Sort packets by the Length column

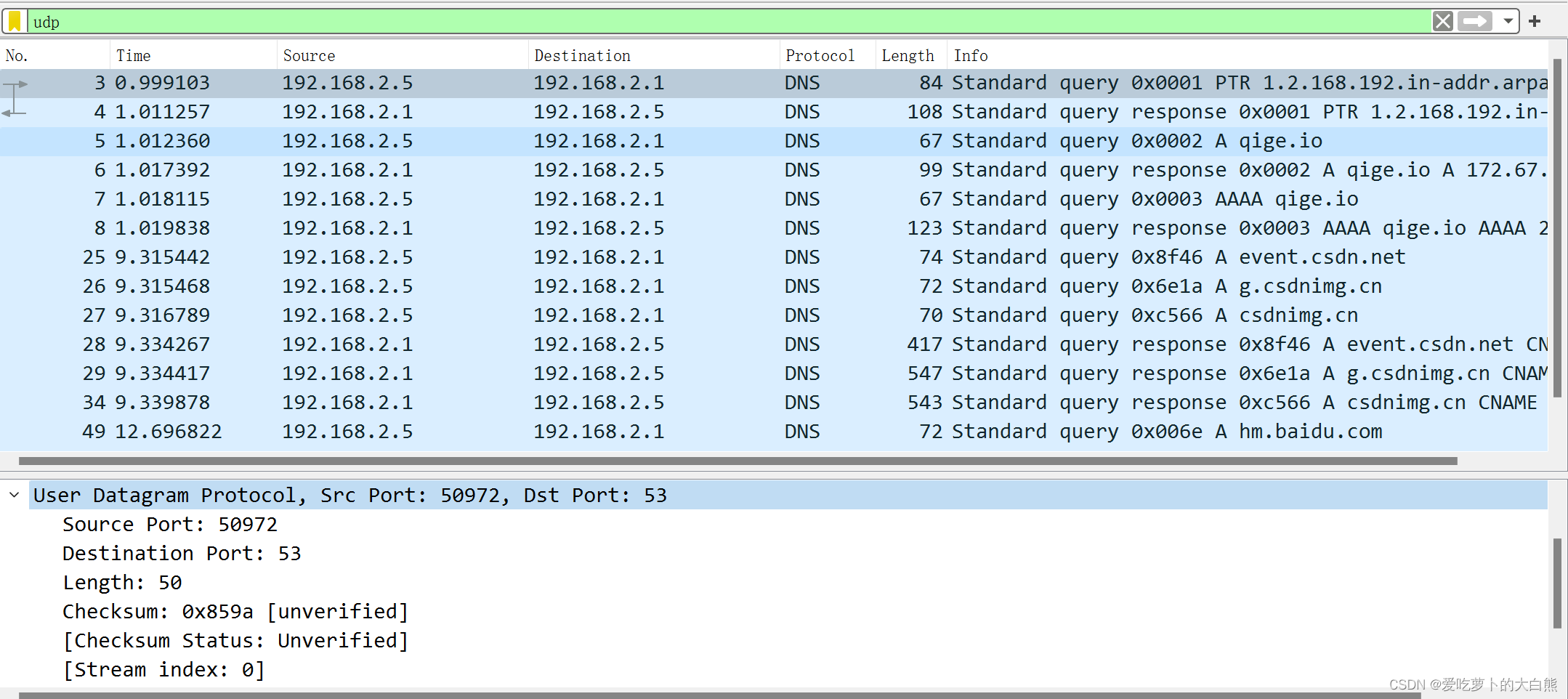tap(911, 55)
